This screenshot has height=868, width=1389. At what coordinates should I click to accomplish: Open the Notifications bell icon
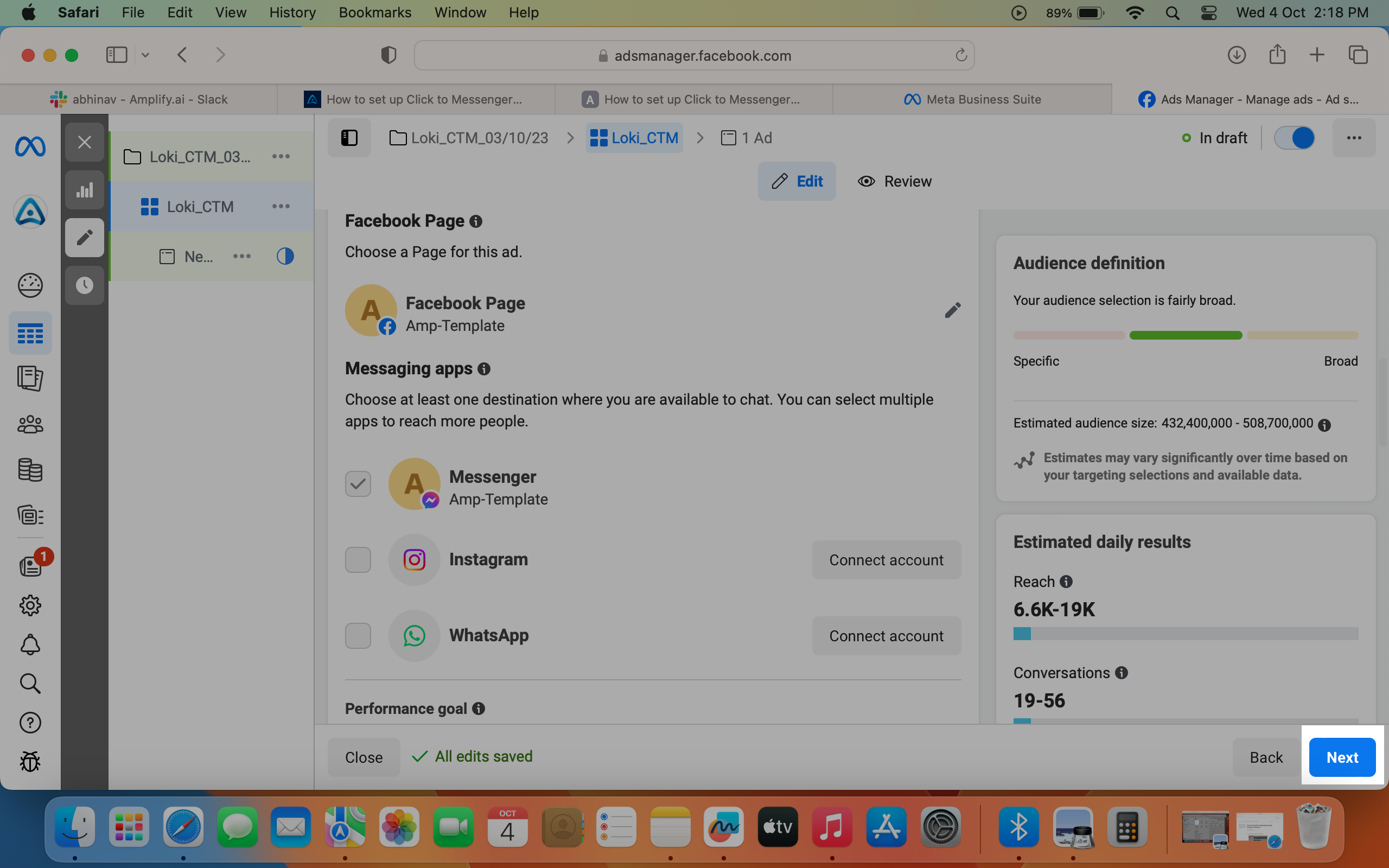[x=30, y=644]
